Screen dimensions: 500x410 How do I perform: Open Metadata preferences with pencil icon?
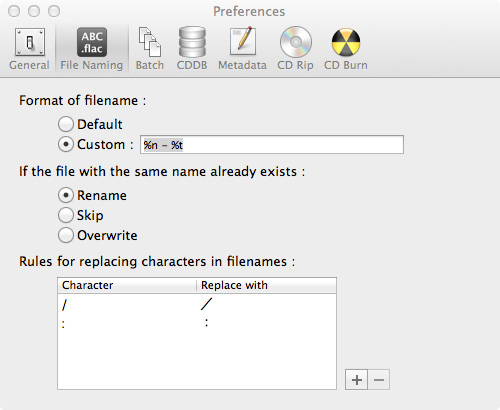(242, 48)
